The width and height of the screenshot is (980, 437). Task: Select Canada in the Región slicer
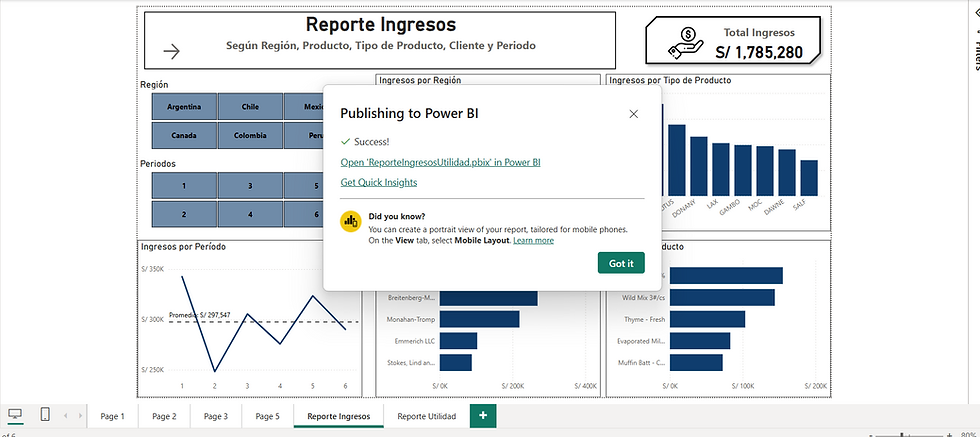(x=184, y=135)
